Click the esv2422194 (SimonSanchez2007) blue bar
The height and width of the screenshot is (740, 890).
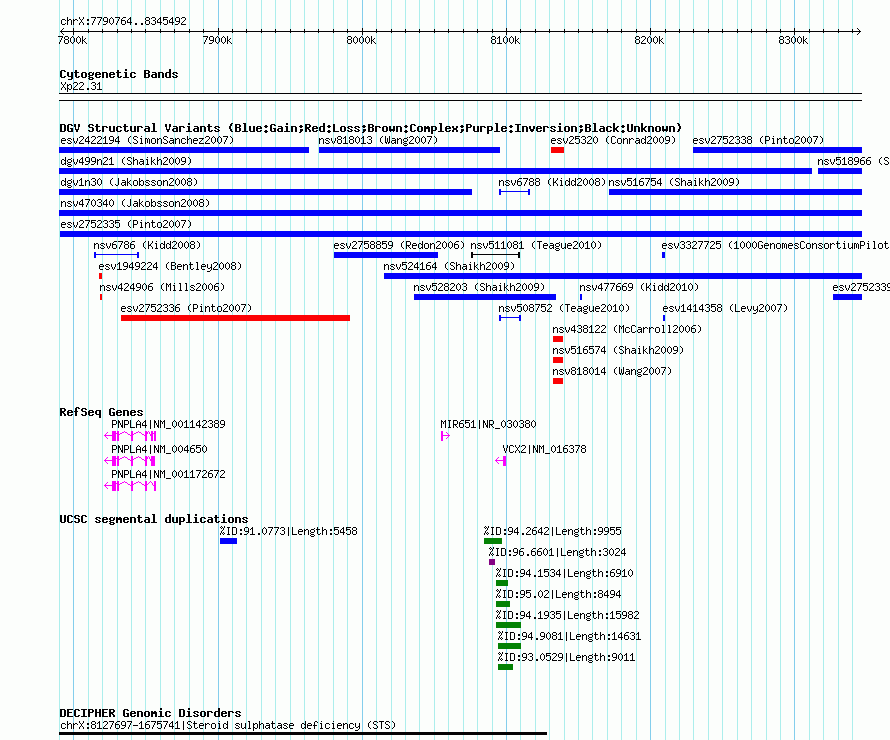(x=184, y=150)
